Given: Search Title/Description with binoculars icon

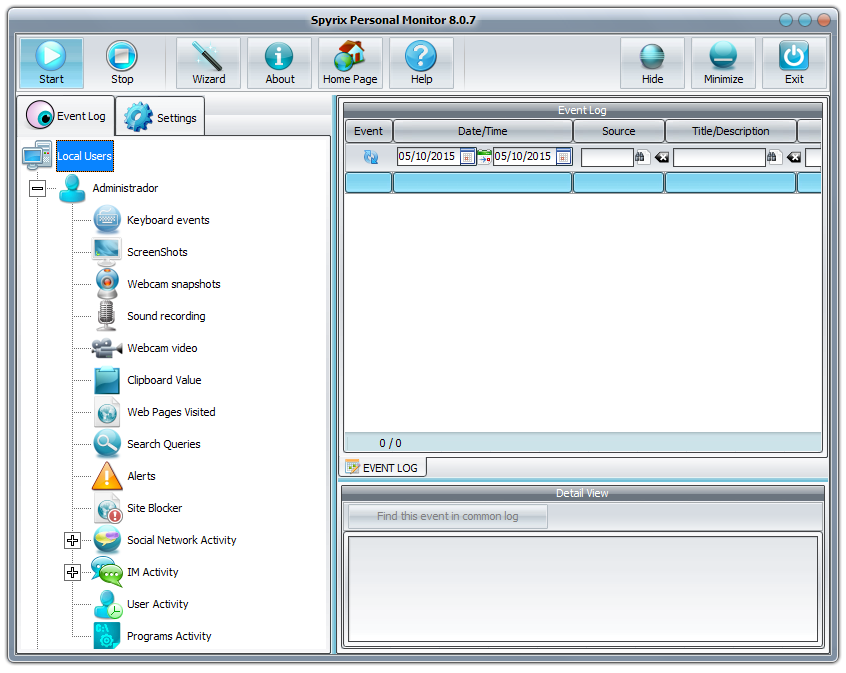Looking at the screenshot, I should coord(773,157).
